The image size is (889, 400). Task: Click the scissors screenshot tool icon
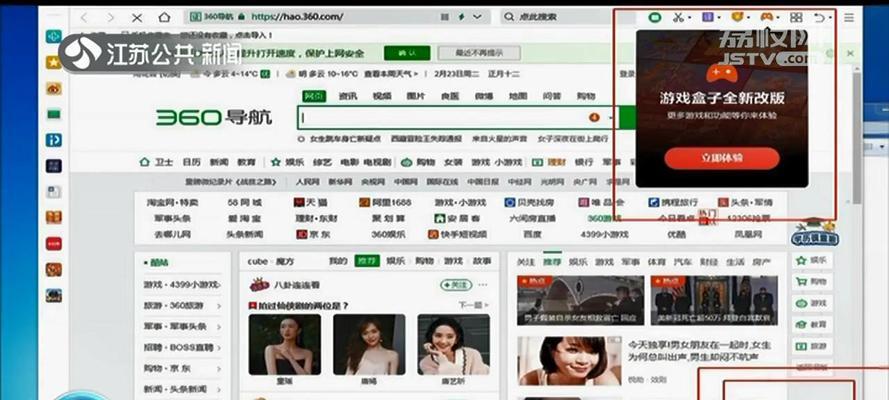point(678,18)
